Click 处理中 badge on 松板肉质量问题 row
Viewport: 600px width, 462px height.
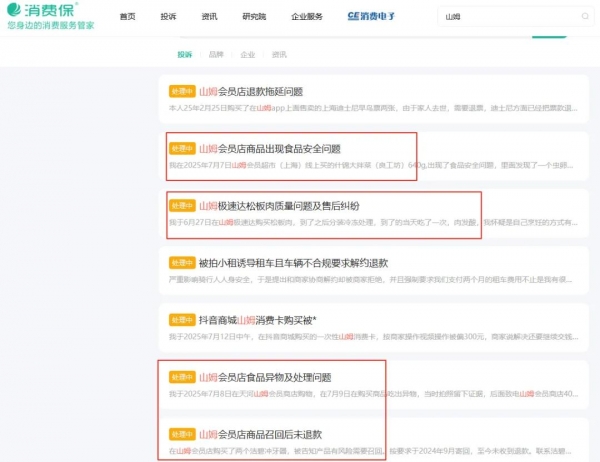pyautogui.click(x=182, y=206)
